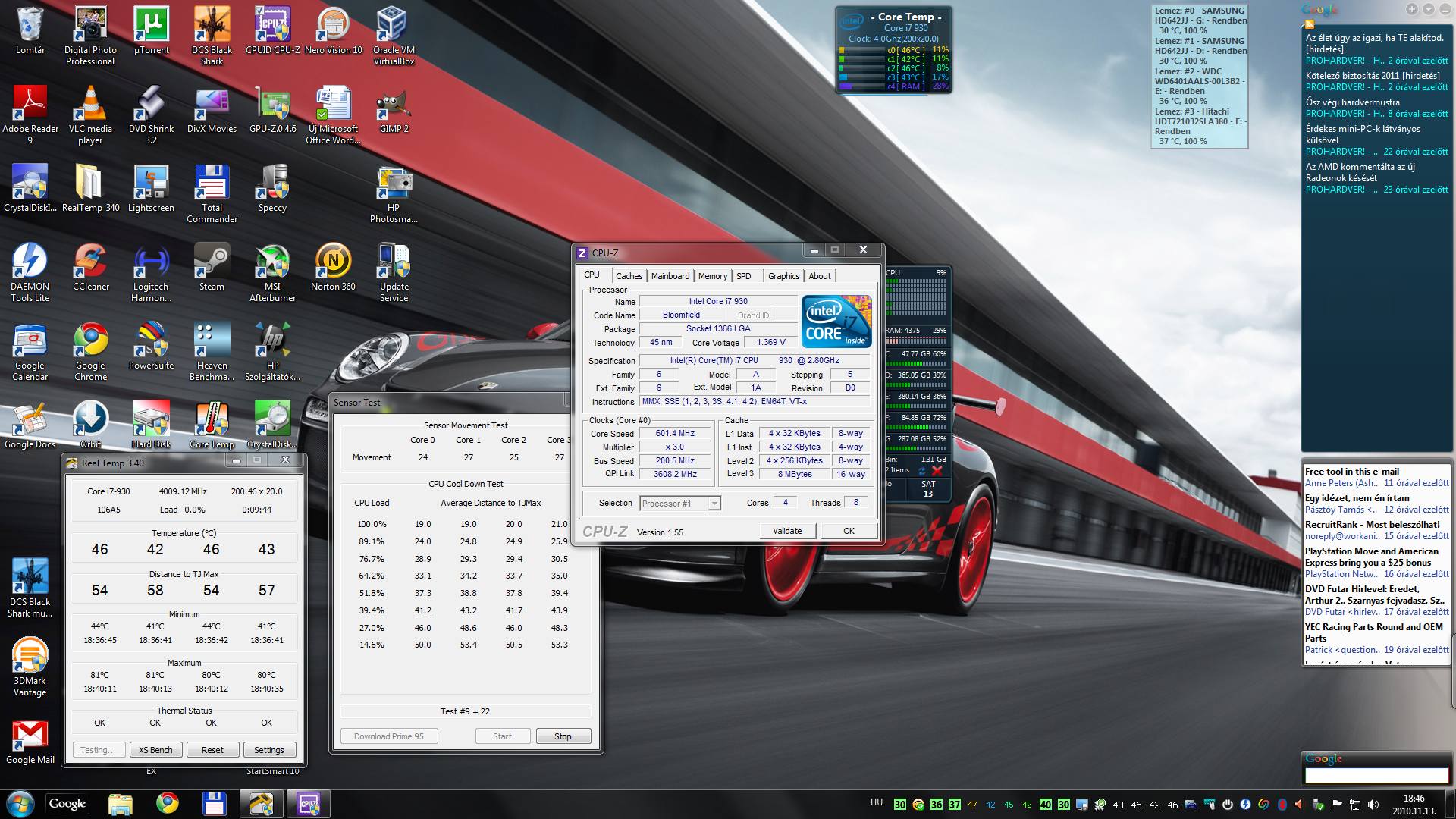This screenshot has height=819, width=1456.
Task: Open the About tab in CPU-Z
Action: [820, 276]
